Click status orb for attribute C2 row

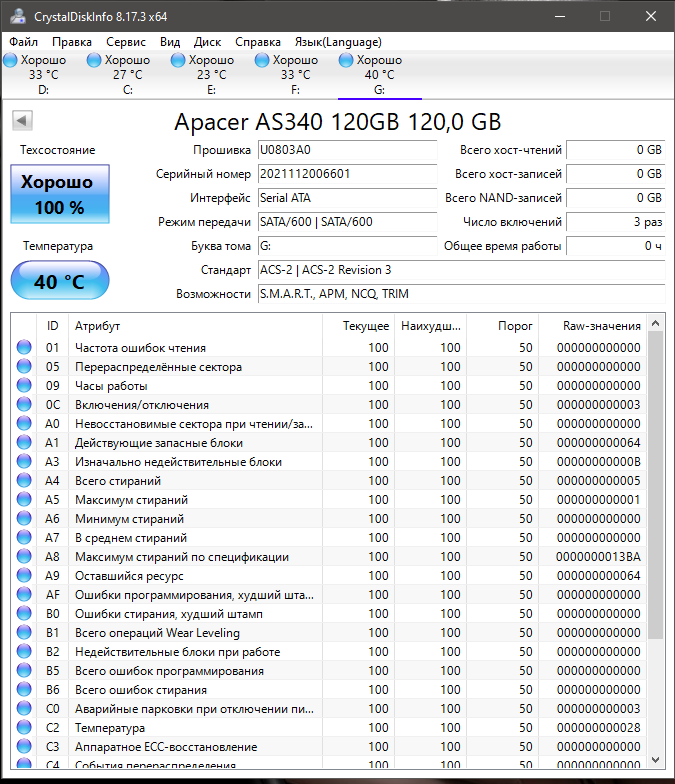pos(24,727)
